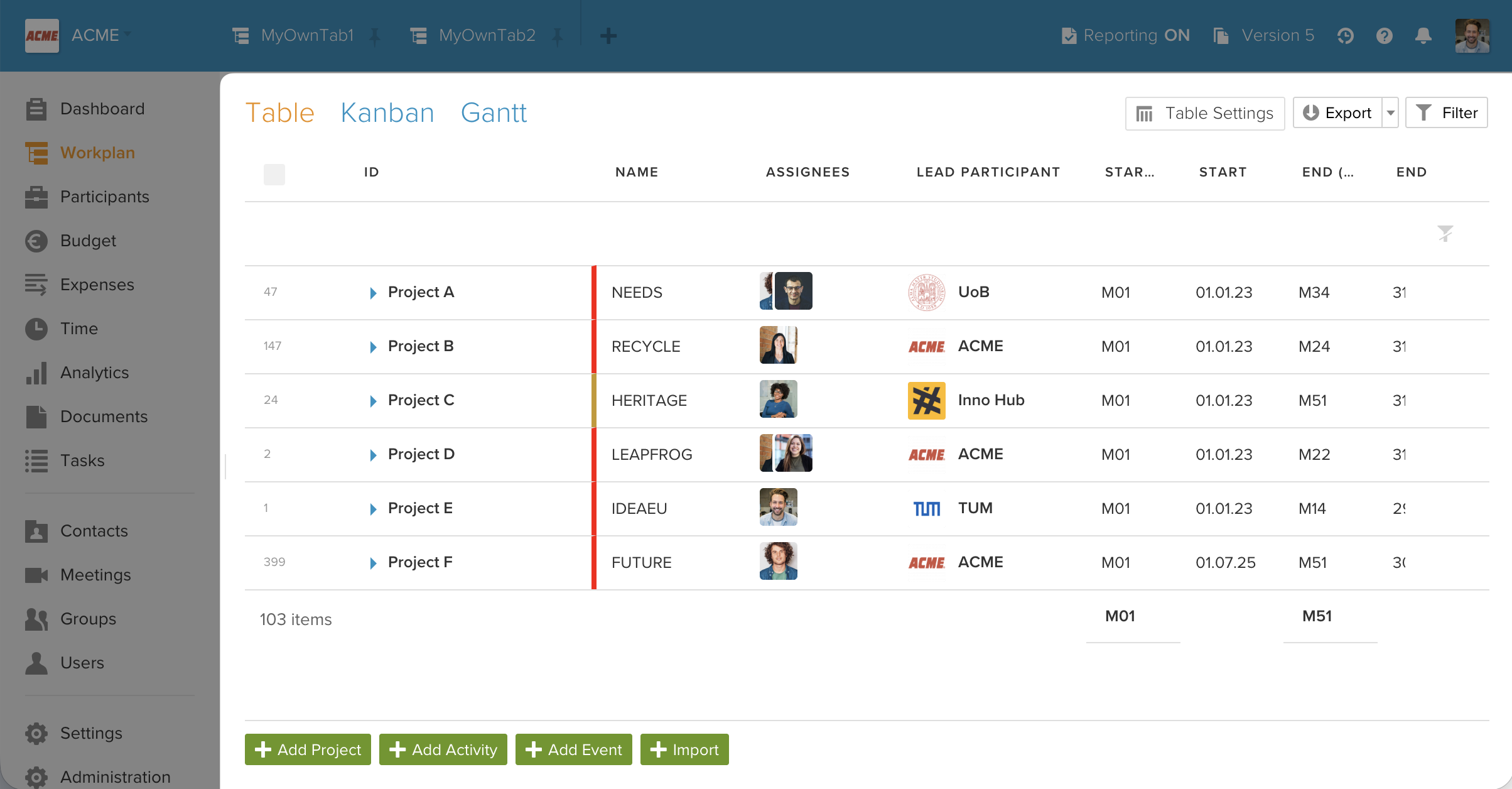Click user profile avatar in header
The image size is (1512, 789).
point(1472,36)
